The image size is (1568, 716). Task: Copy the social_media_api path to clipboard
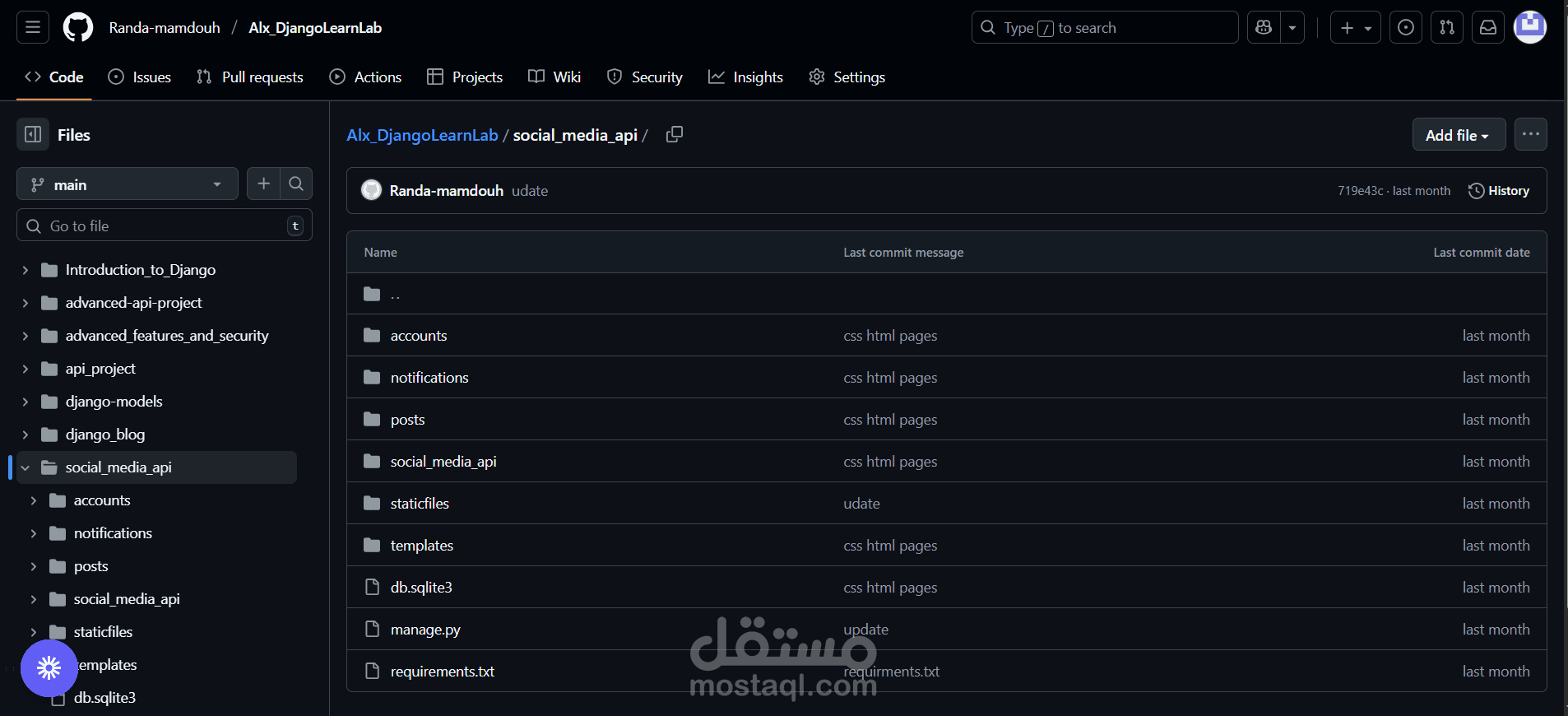[675, 134]
